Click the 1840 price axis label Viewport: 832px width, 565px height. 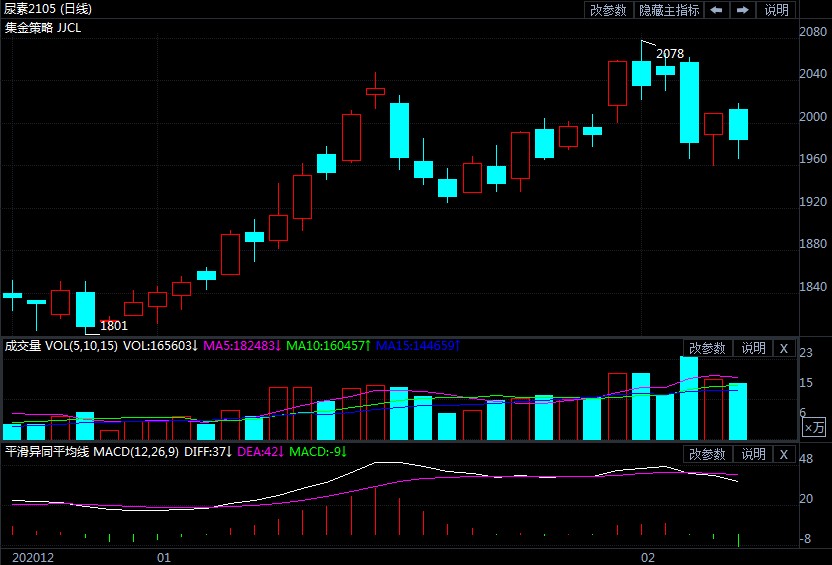point(813,286)
